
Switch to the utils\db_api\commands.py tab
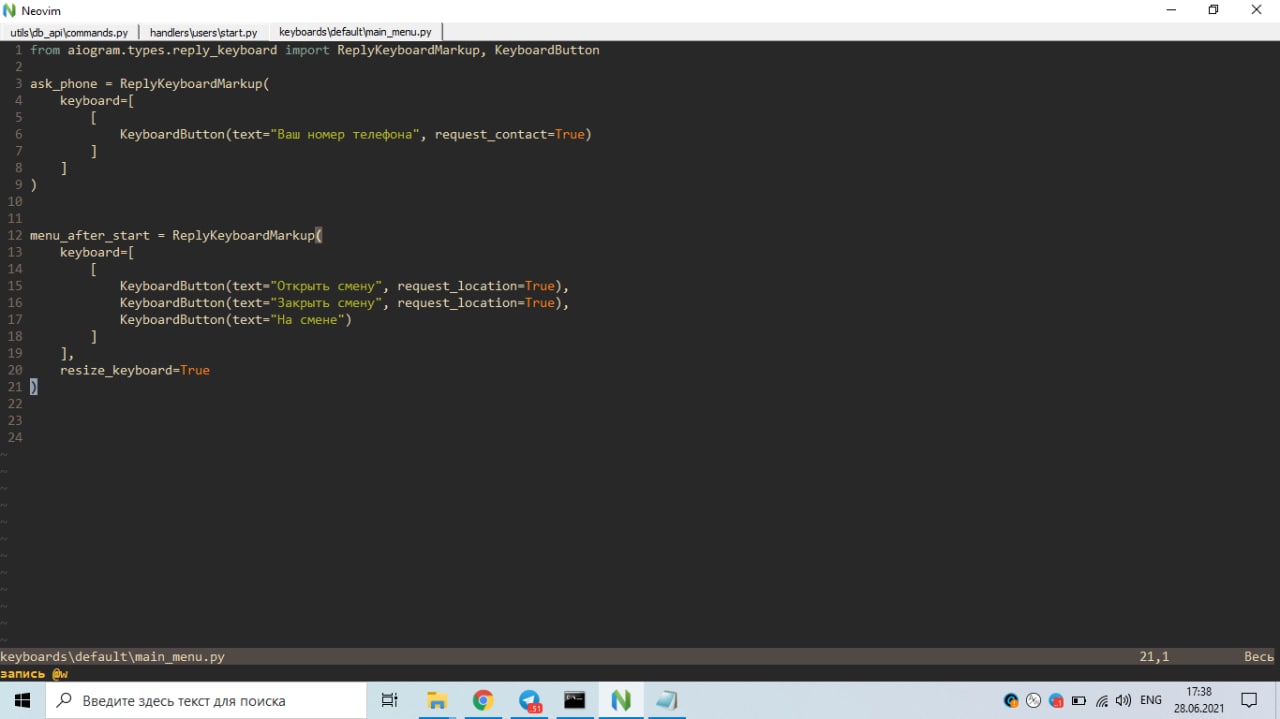point(69,32)
